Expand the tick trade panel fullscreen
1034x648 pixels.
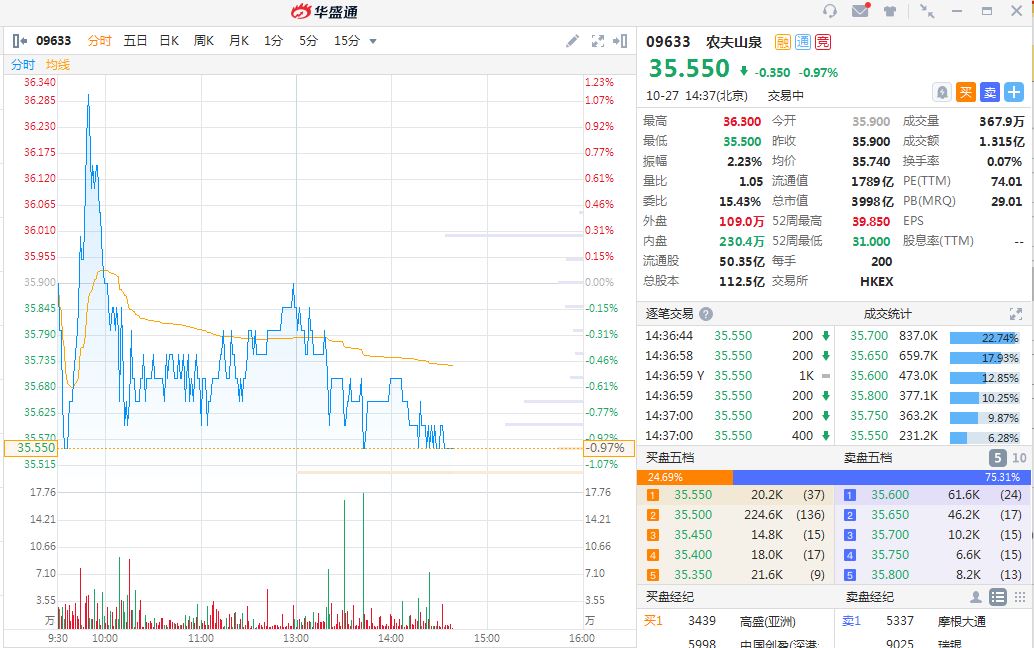click(x=1016, y=314)
